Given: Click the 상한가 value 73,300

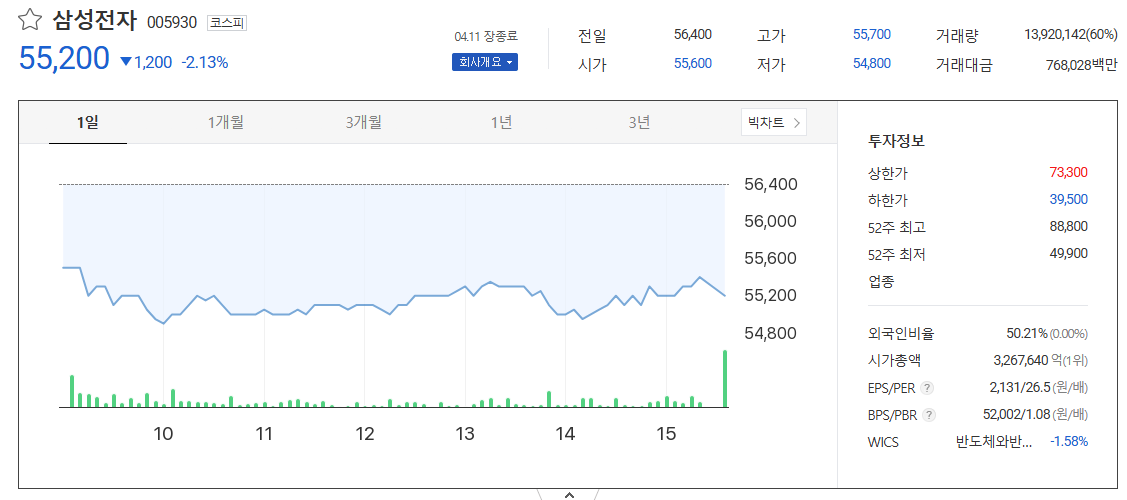Looking at the screenshot, I should (1069, 172).
